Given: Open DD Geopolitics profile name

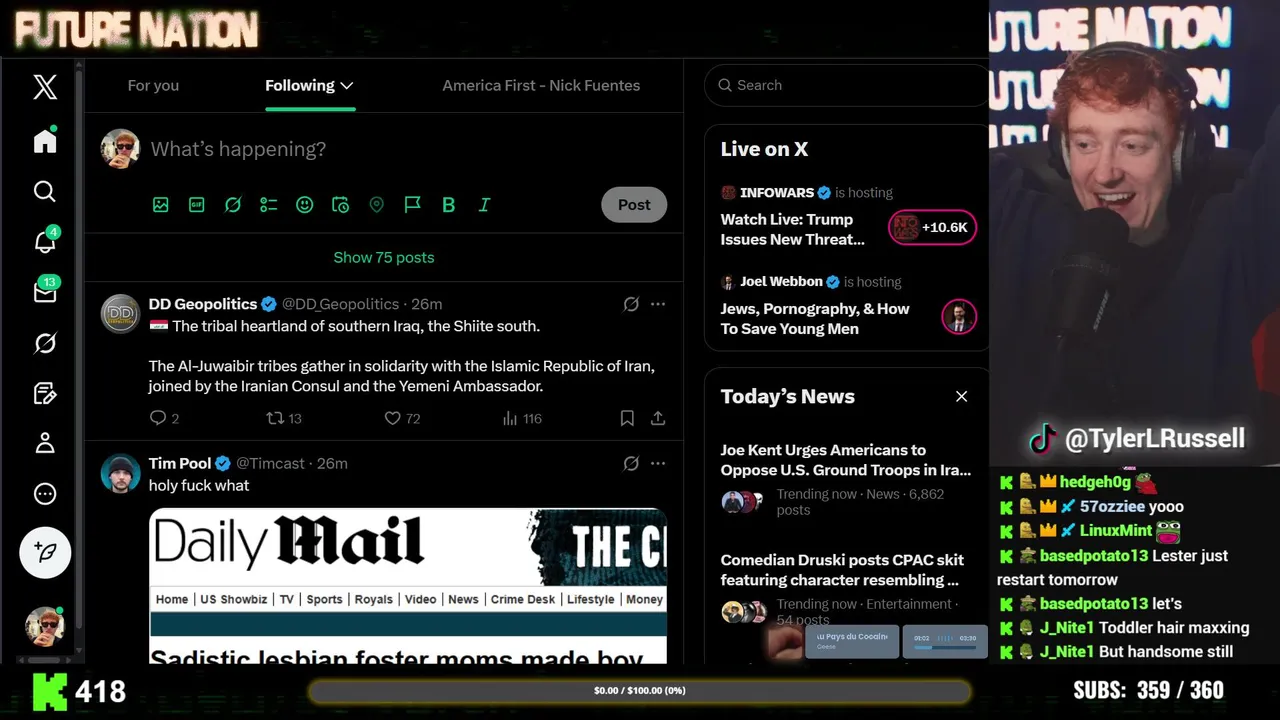Looking at the screenshot, I should pyautogui.click(x=203, y=304).
